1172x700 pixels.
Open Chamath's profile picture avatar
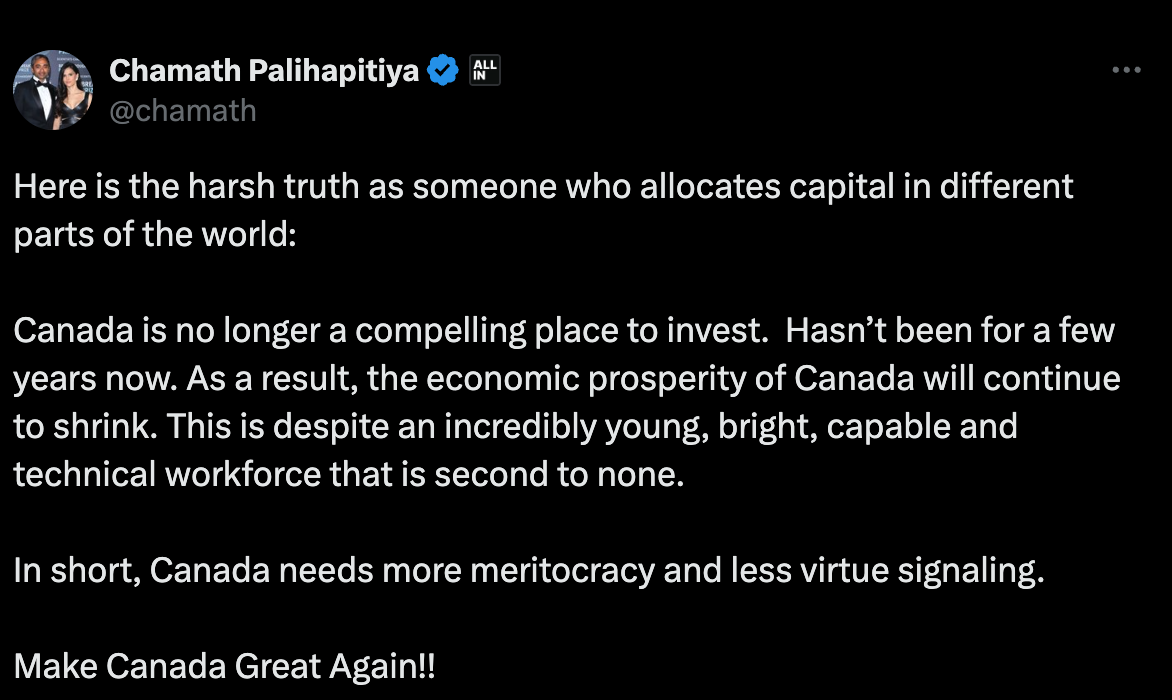53,90
